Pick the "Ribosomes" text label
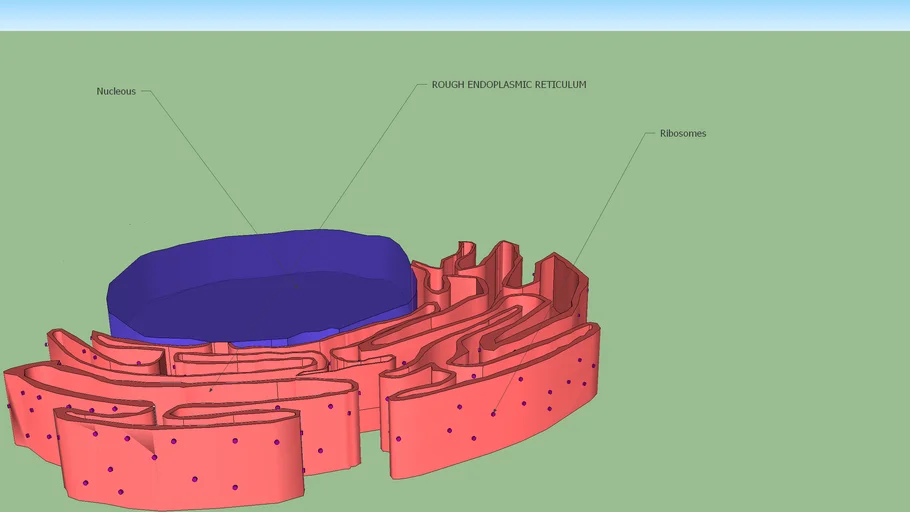Screen dimensions: 910x512 (x=682, y=133)
